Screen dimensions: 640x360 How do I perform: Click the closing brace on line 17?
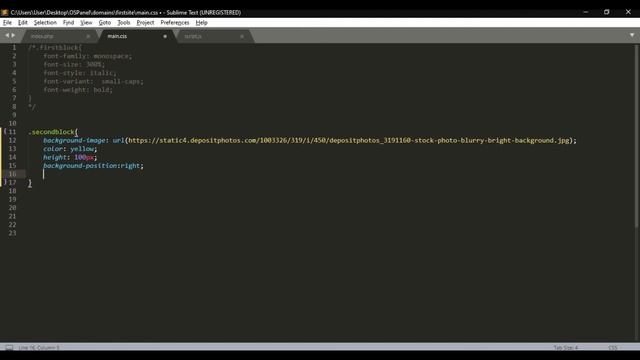30,183
